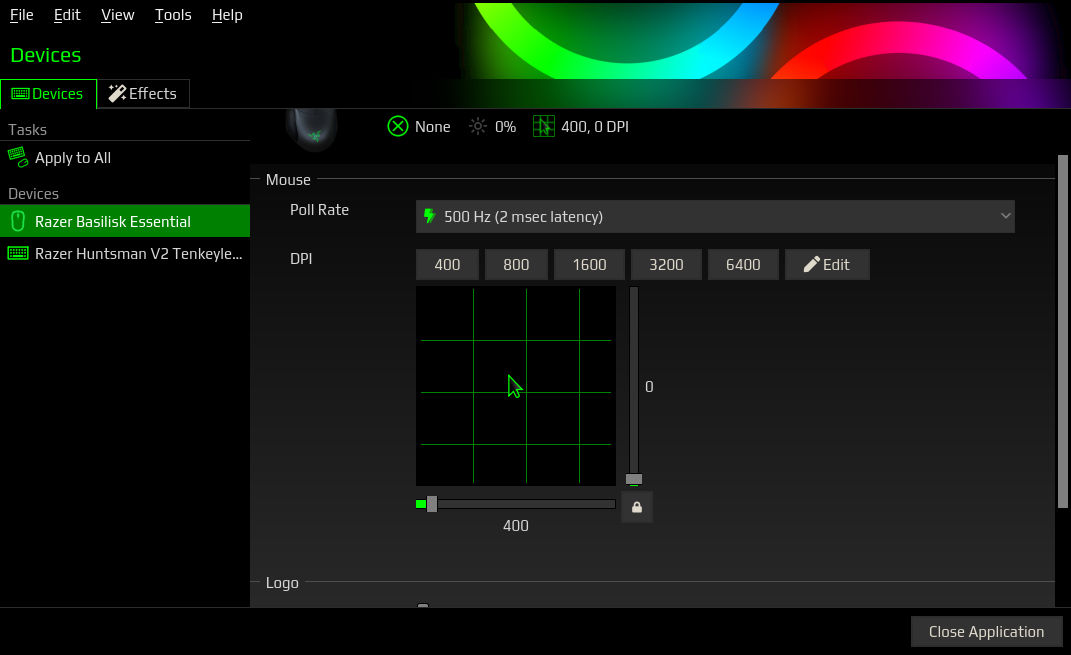The height and width of the screenshot is (655, 1071).
Task: Click the brightness sun icon showing 0%
Action: click(x=477, y=126)
